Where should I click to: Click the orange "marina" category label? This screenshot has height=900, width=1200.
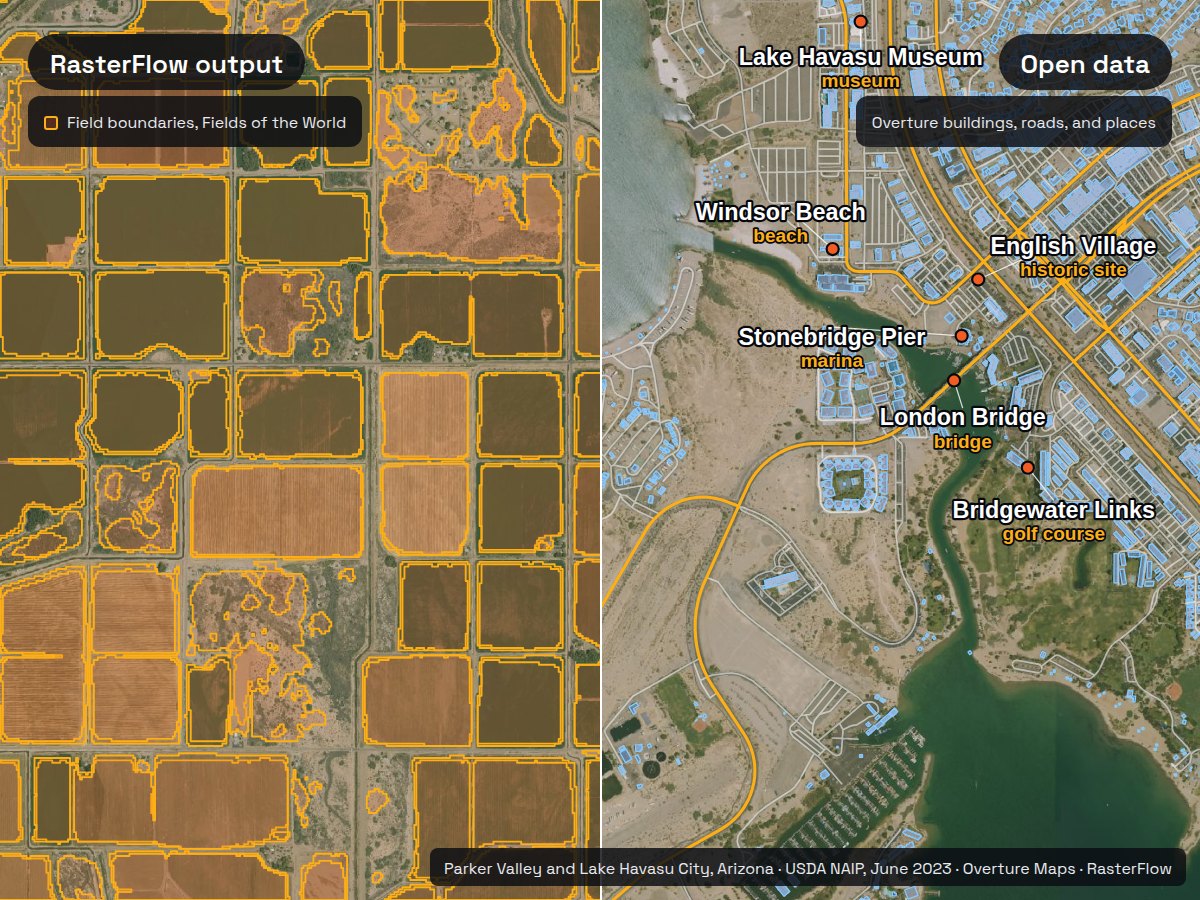[x=832, y=361]
